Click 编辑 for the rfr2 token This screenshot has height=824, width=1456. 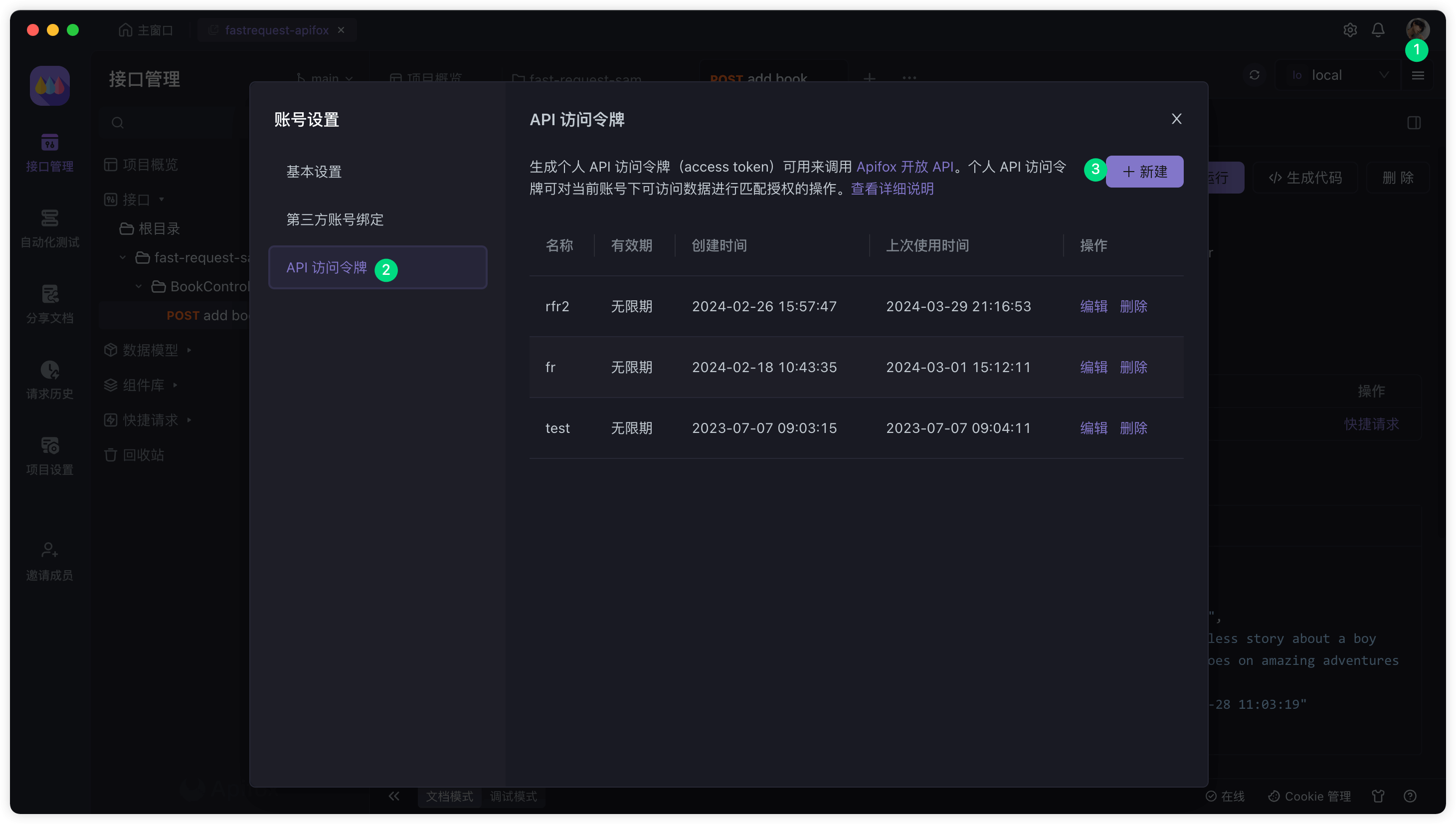click(x=1093, y=306)
